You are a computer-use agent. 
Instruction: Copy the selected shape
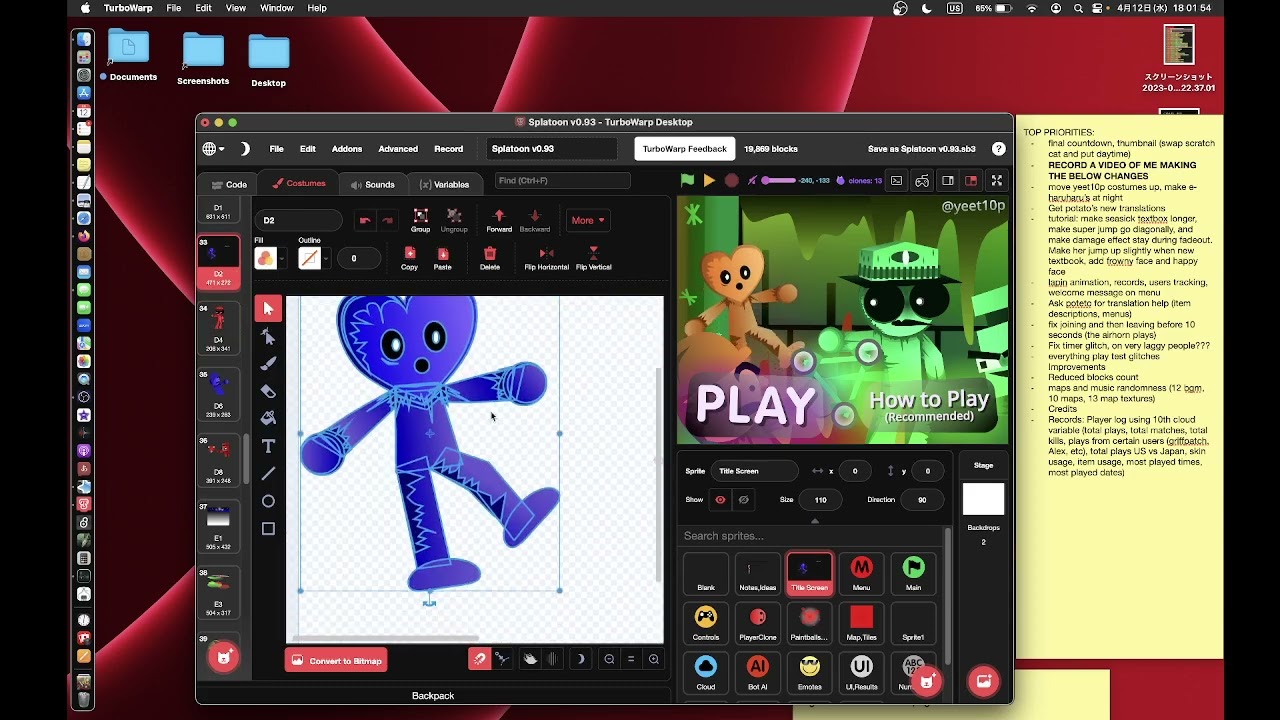coord(409,259)
